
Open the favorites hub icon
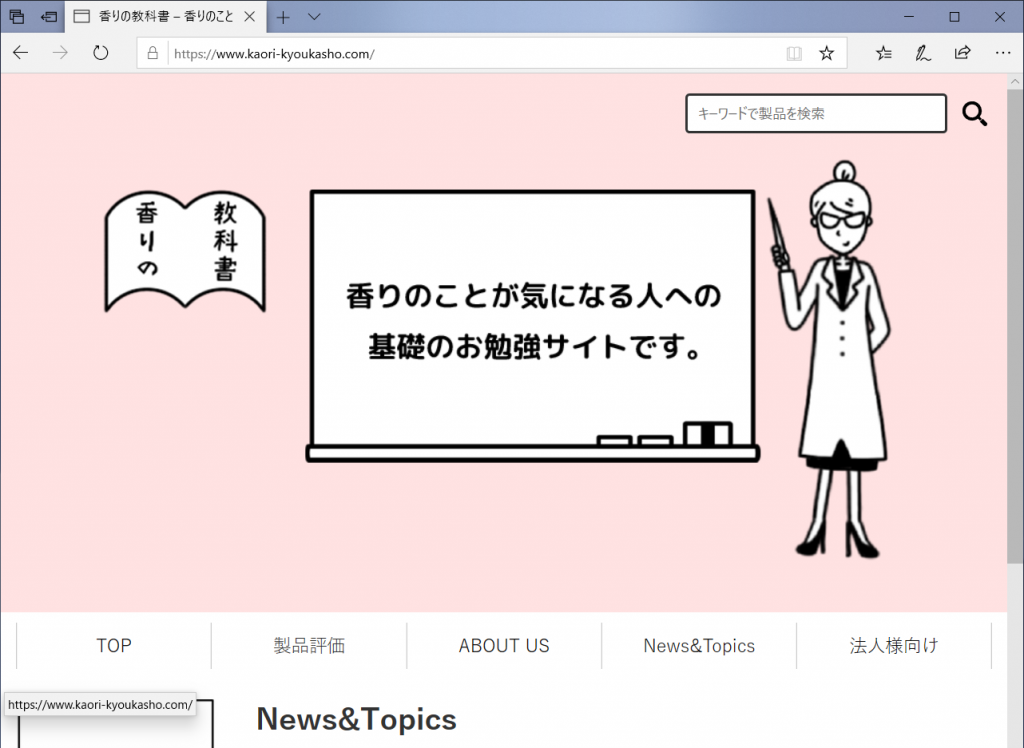coord(884,53)
